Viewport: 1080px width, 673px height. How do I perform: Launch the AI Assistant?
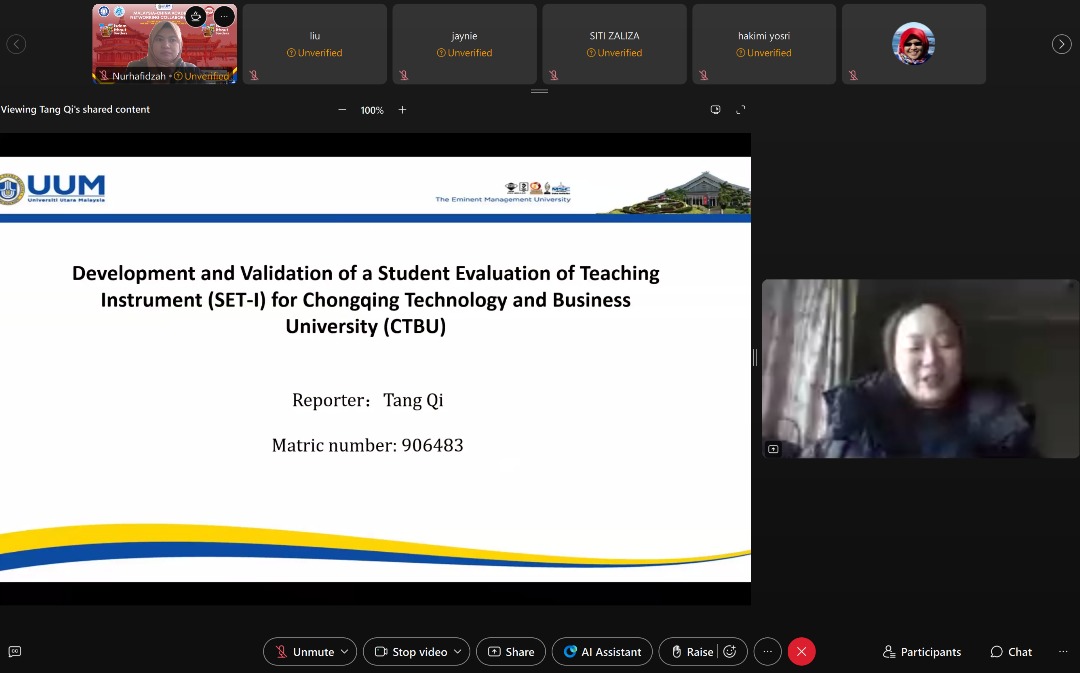click(x=601, y=651)
